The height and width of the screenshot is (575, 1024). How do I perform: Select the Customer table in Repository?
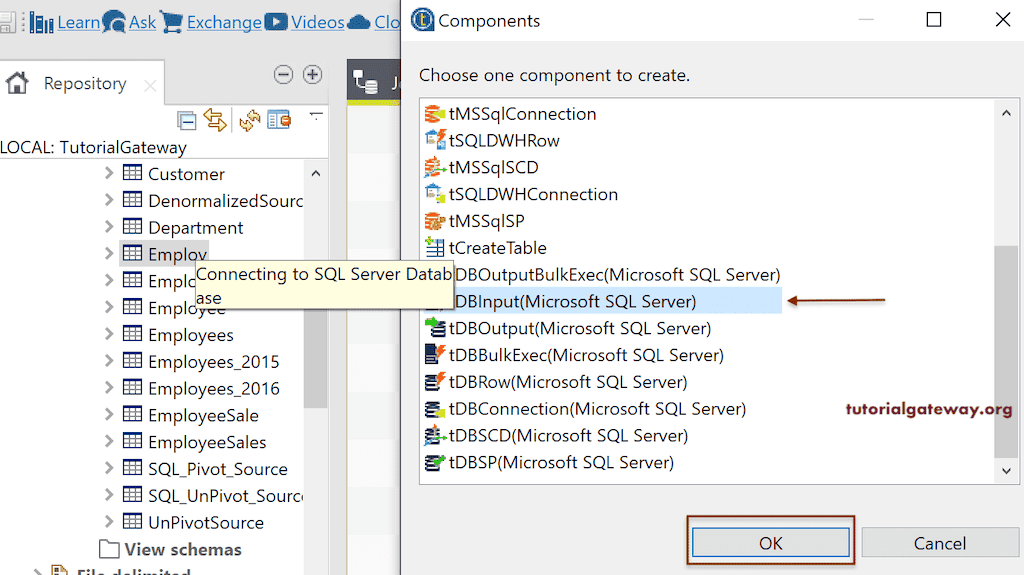click(186, 174)
